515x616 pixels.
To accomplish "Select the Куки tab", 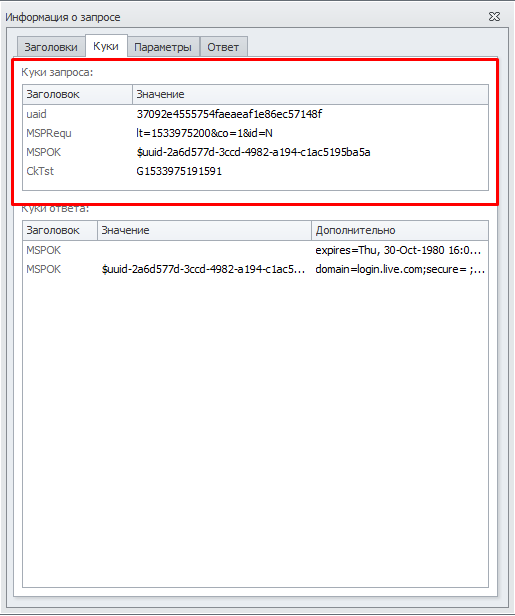I will 106,46.
